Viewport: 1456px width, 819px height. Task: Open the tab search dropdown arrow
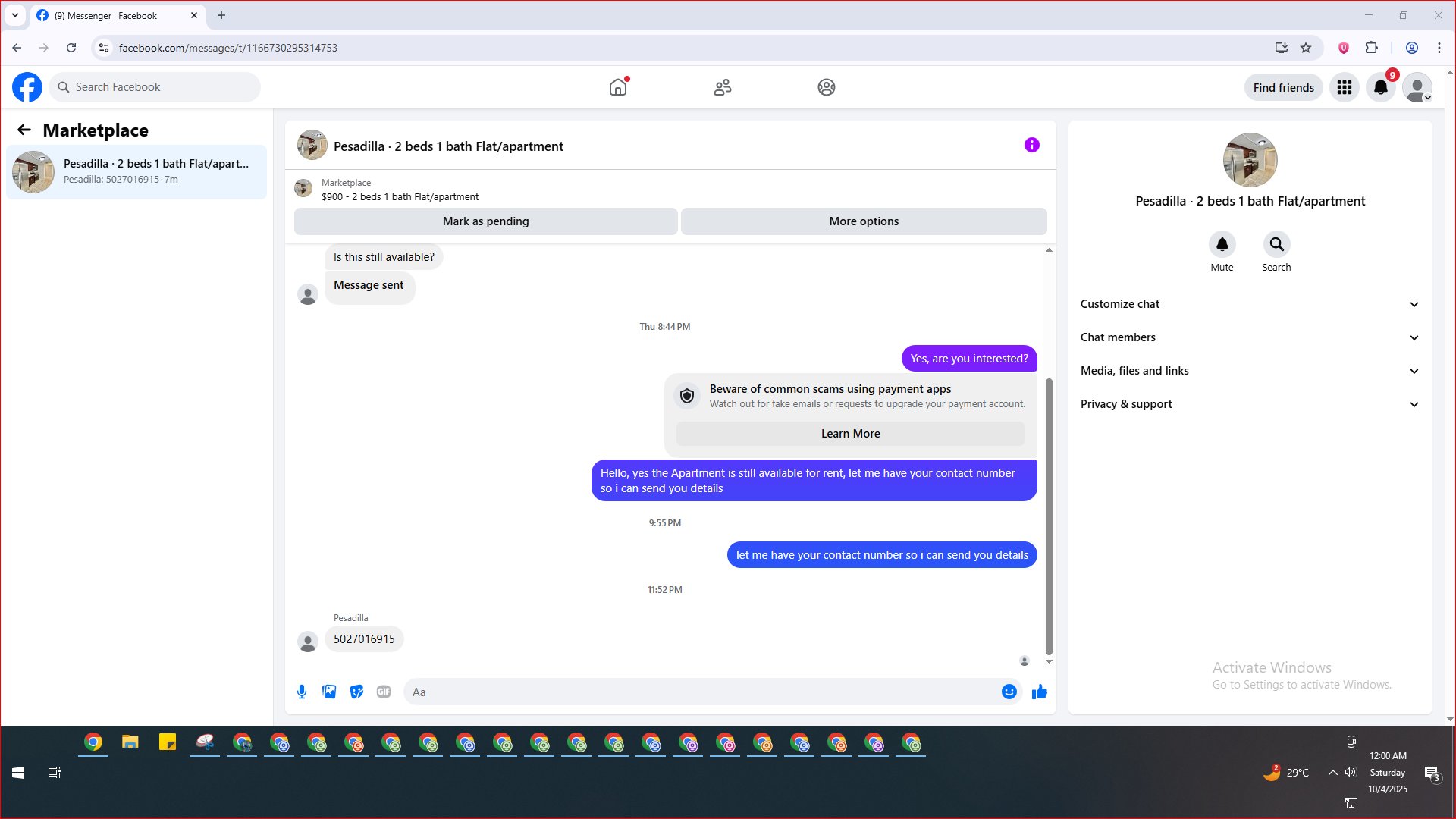pos(15,15)
